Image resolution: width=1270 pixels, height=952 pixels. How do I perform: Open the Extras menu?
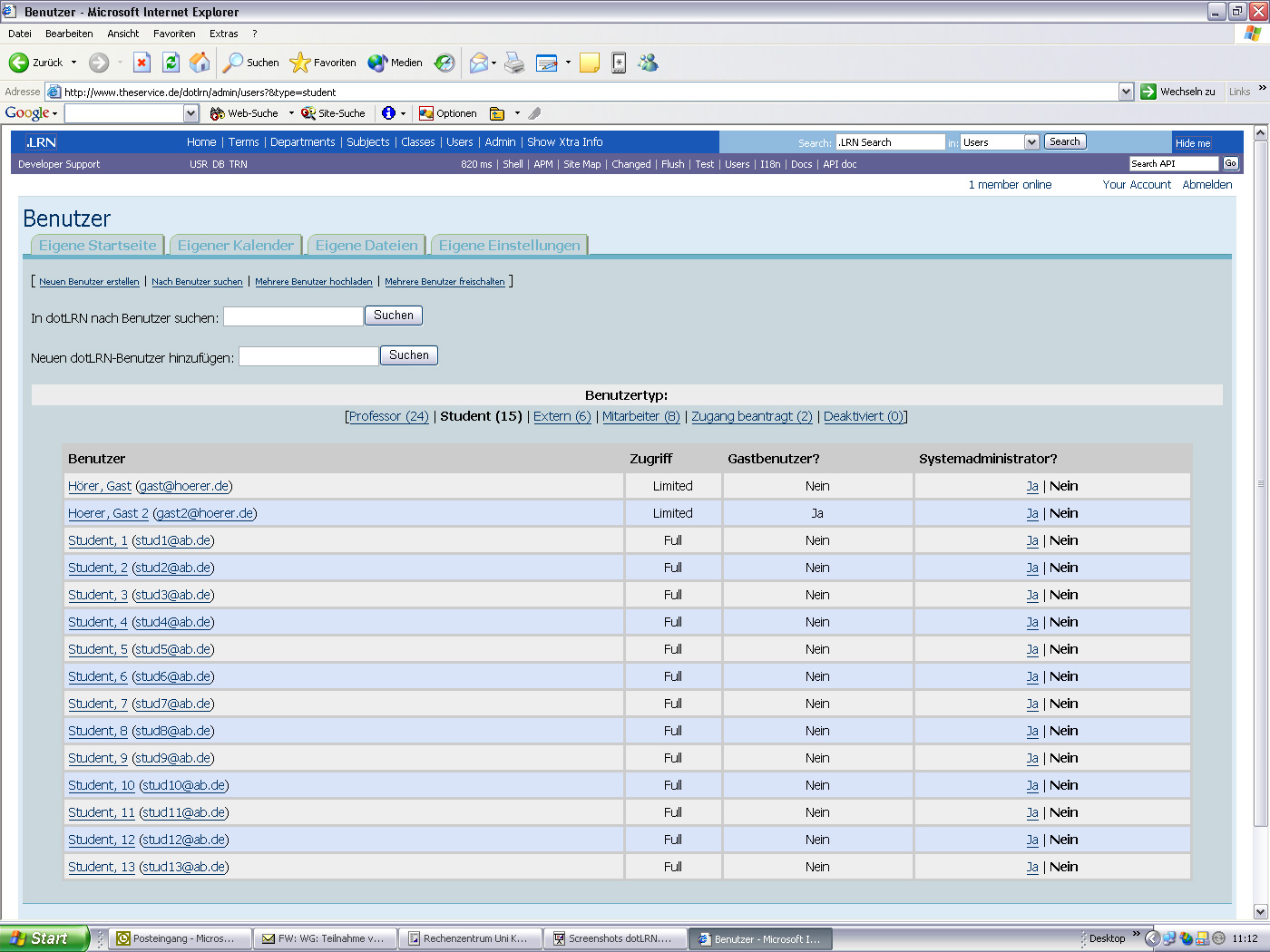(x=223, y=33)
